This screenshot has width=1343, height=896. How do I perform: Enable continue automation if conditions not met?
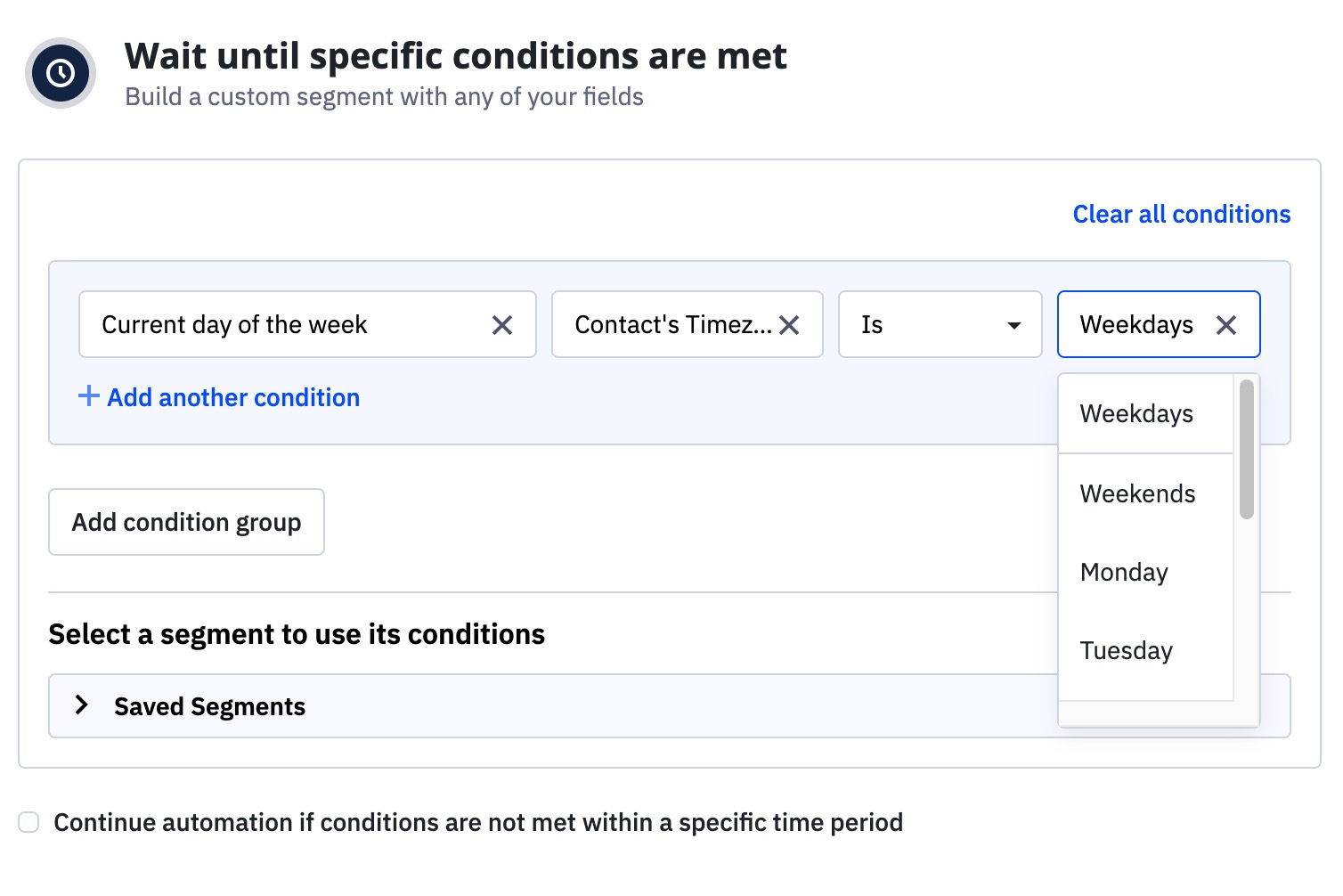(x=29, y=822)
